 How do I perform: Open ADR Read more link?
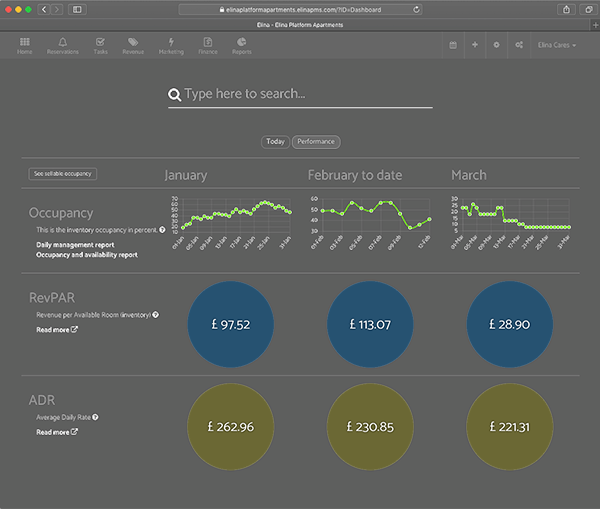(x=57, y=432)
